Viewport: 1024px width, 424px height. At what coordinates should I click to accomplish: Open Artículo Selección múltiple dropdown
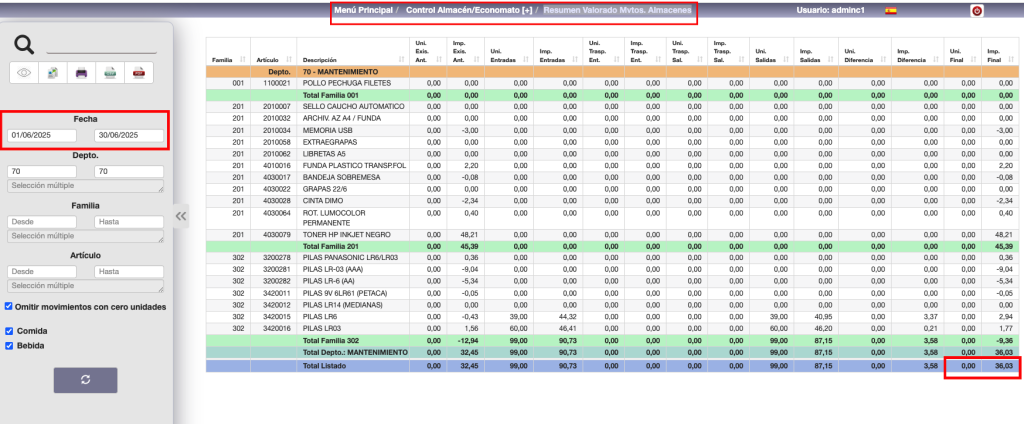[x=85, y=286]
